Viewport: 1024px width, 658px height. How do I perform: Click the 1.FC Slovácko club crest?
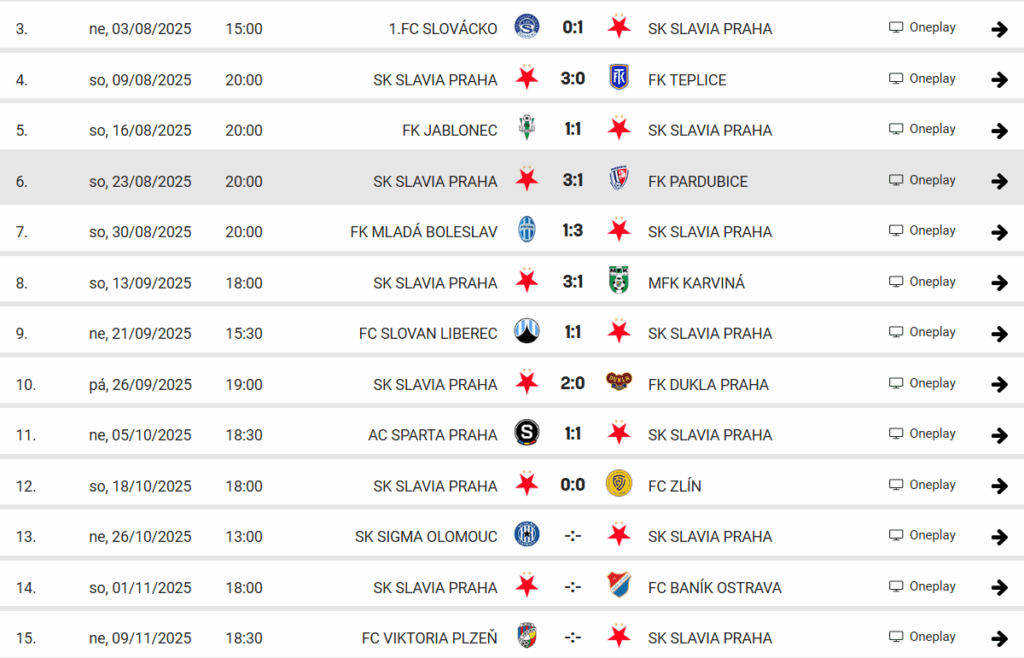pos(526,27)
